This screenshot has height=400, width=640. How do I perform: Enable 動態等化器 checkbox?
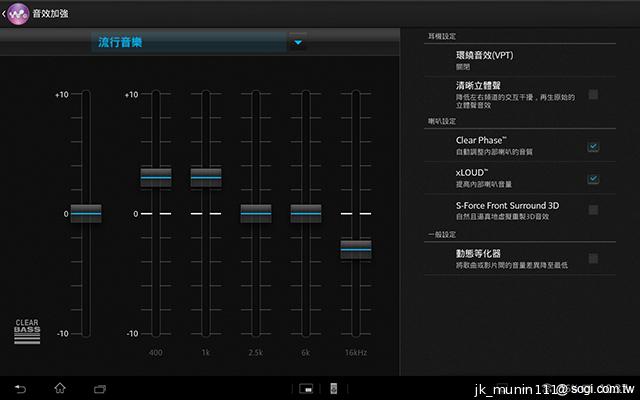pos(593,258)
